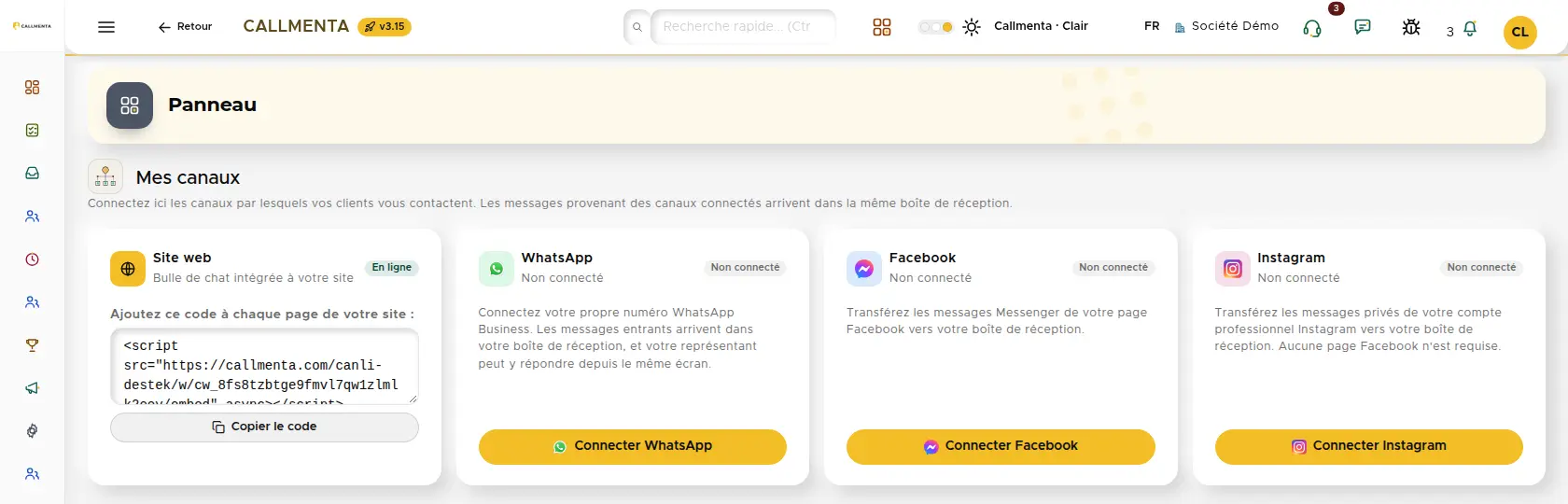The image size is (1568, 504).
Task: Click the bug report icon
Action: click(1411, 27)
